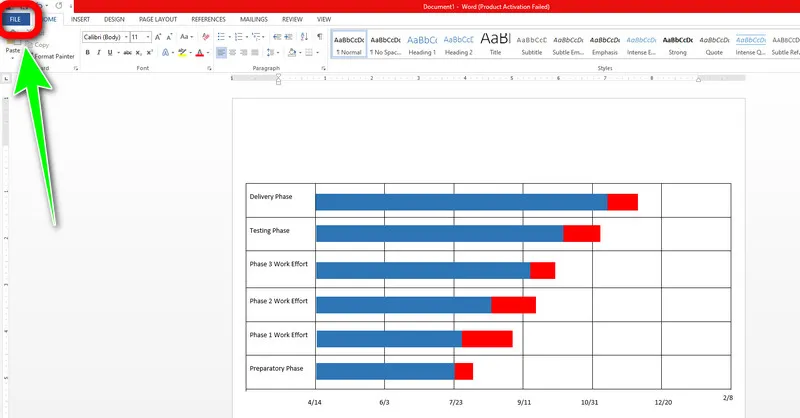
Task: Toggle strikethrough text formatting
Action: click(127, 52)
